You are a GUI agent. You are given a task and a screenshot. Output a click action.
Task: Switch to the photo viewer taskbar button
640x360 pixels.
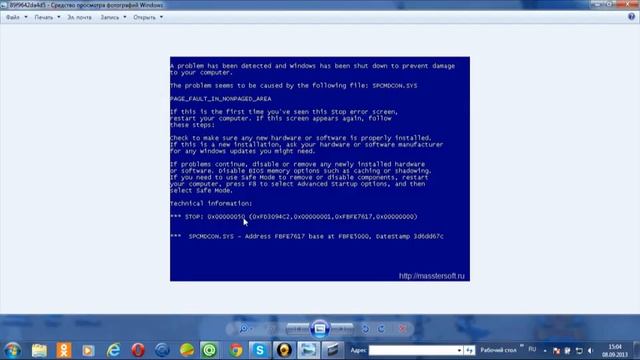pyautogui.click(x=309, y=350)
